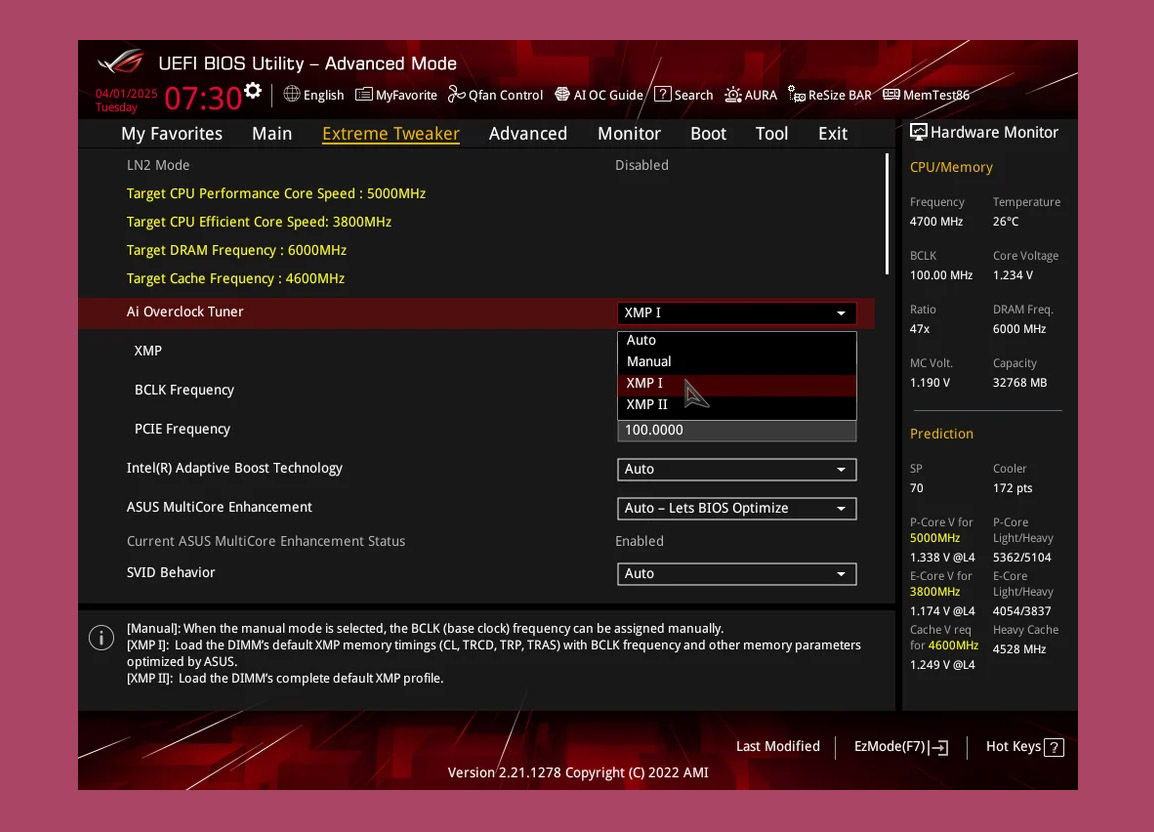Switch to the Boot tab
The width and height of the screenshot is (1154, 832).
708,133
